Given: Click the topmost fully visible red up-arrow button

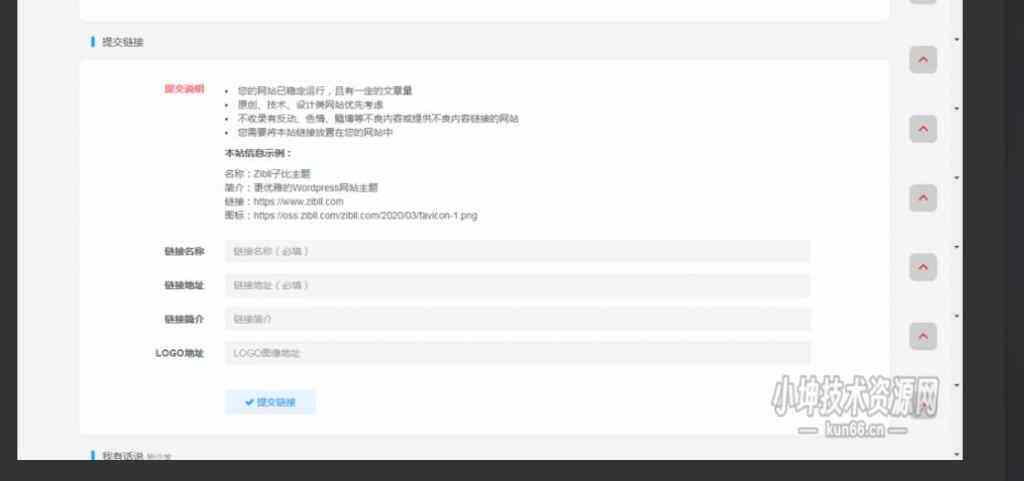Looking at the screenshot, I should pos(922,59).
